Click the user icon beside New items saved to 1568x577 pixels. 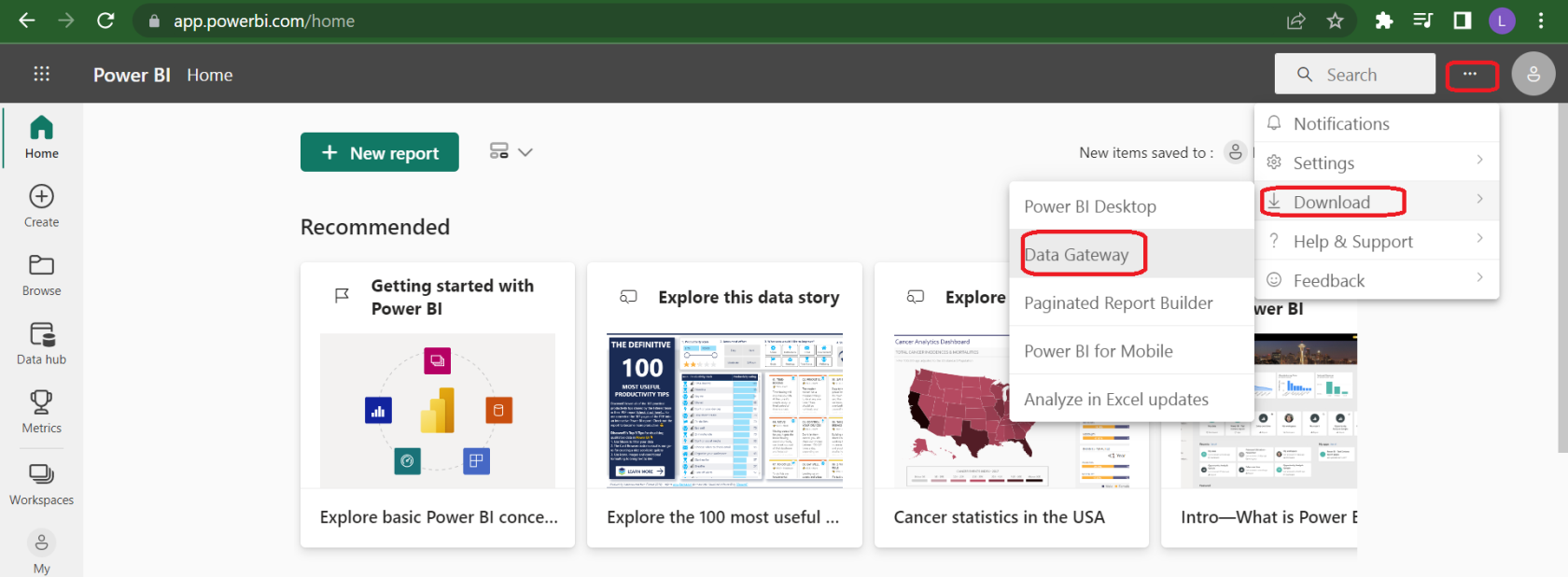(1235, 151)
